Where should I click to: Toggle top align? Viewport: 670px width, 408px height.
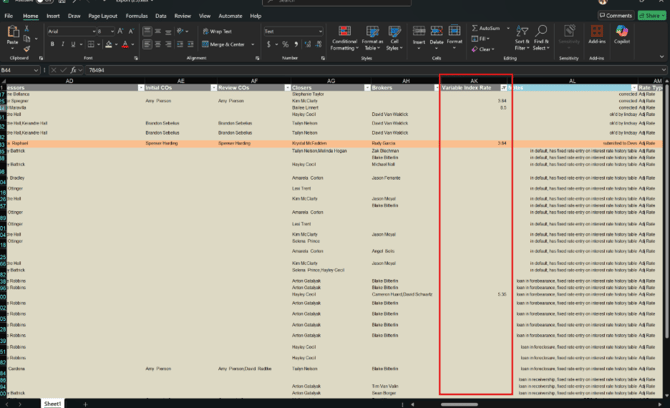(x=147, y=31)
